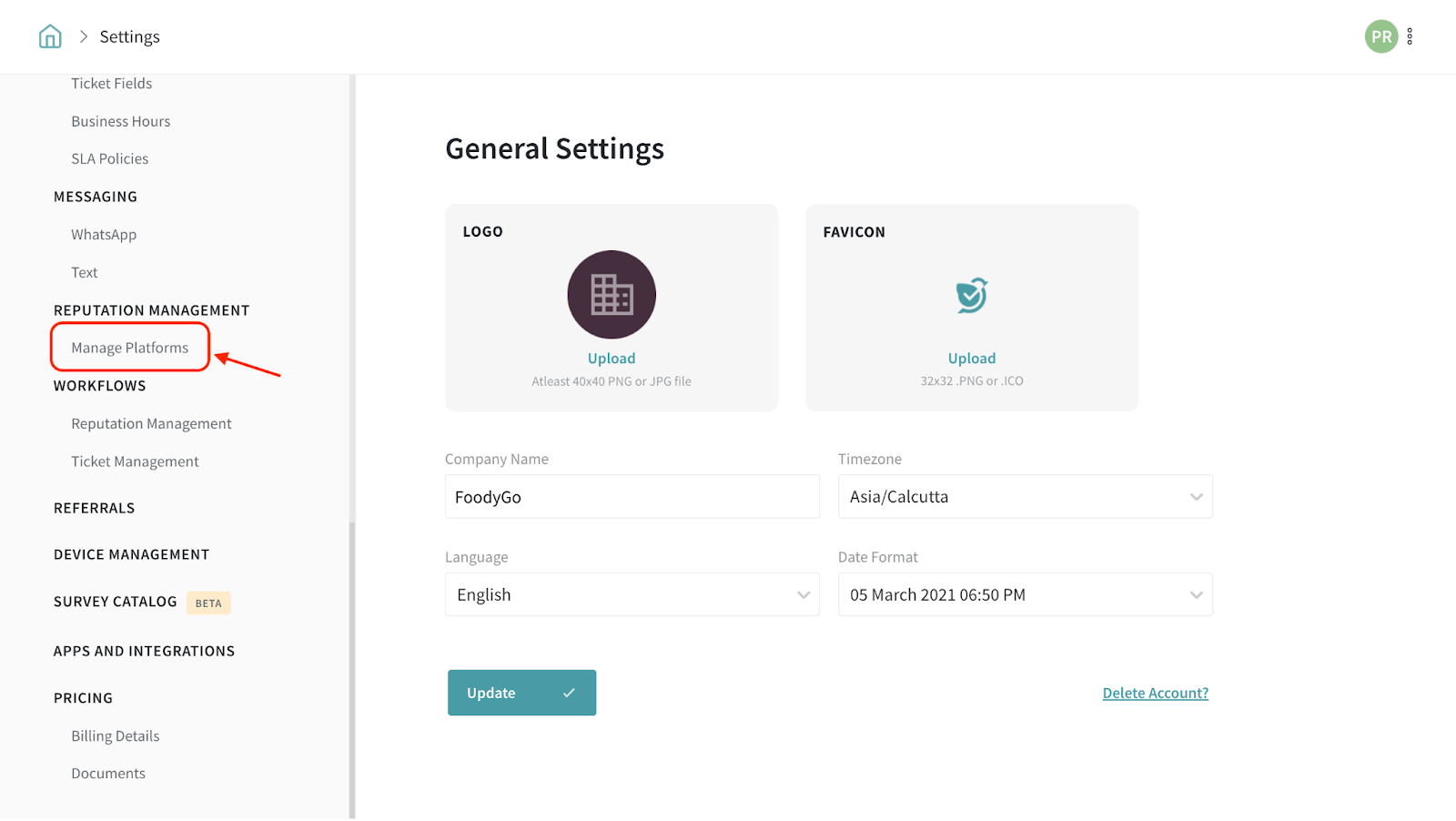This screenshot has width=1456, height=821.
Task: Click the Delete Account link
Action: click(x=1155, y=694)
